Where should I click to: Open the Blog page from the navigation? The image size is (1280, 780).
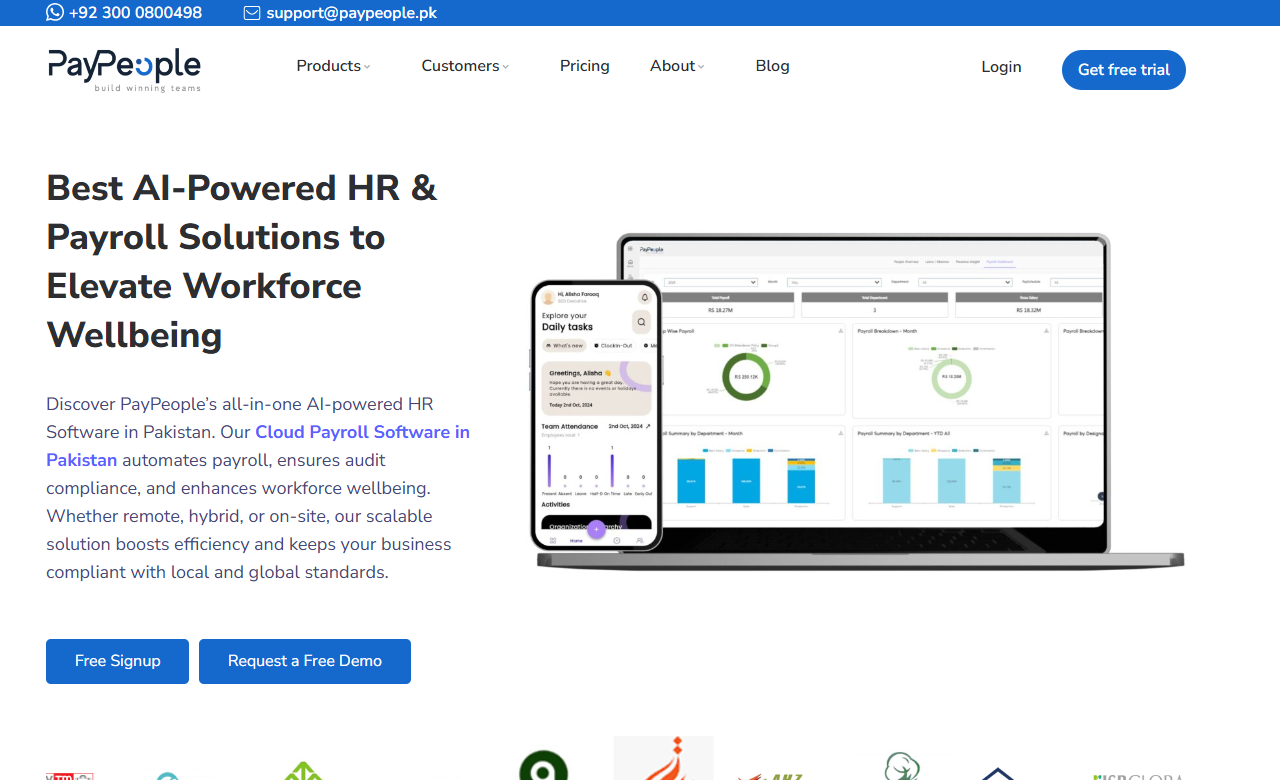click(x=772, y=65)
